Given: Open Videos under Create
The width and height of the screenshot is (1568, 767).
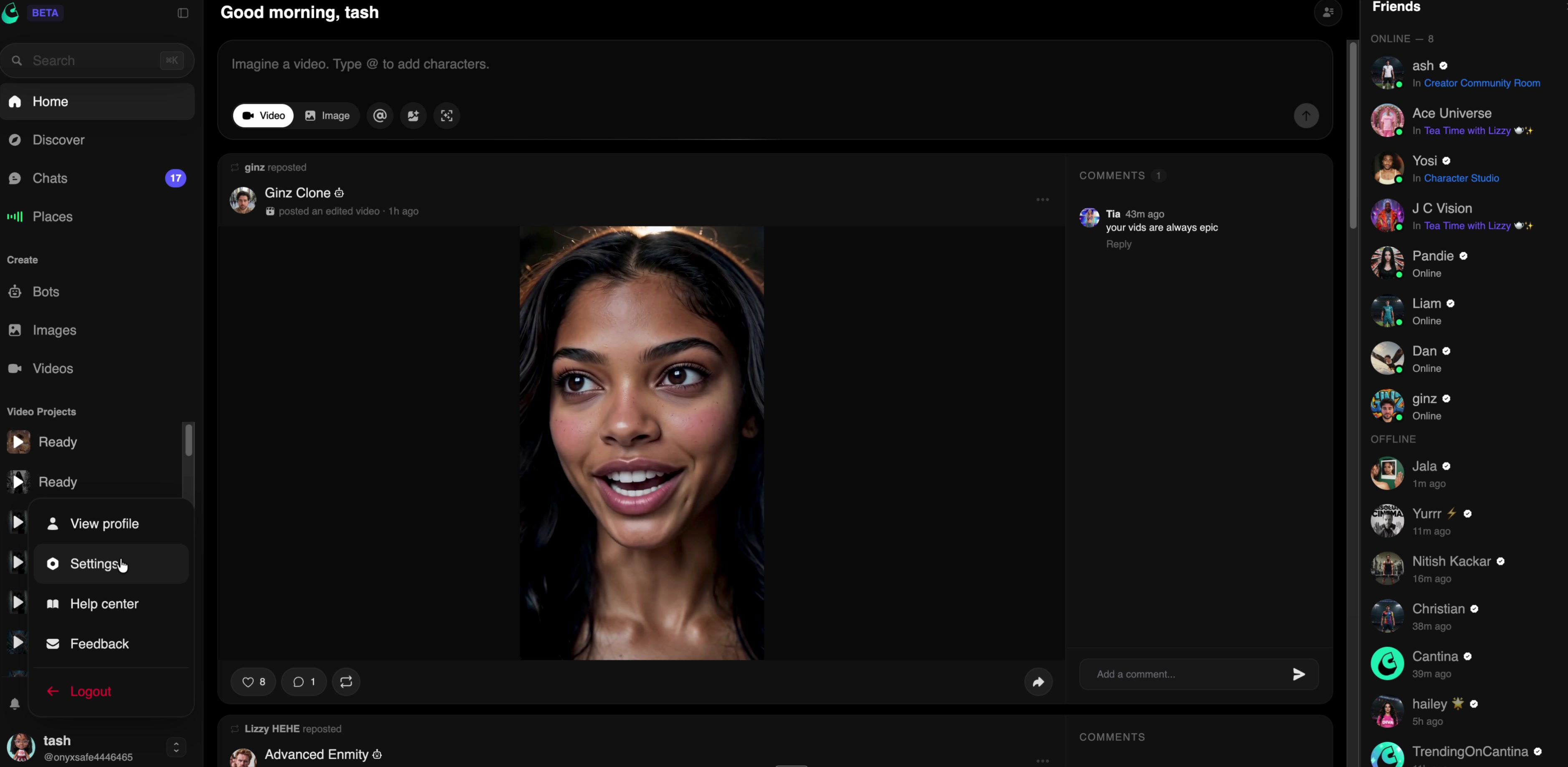Looking at the screenshot, I should coord(97,368).
